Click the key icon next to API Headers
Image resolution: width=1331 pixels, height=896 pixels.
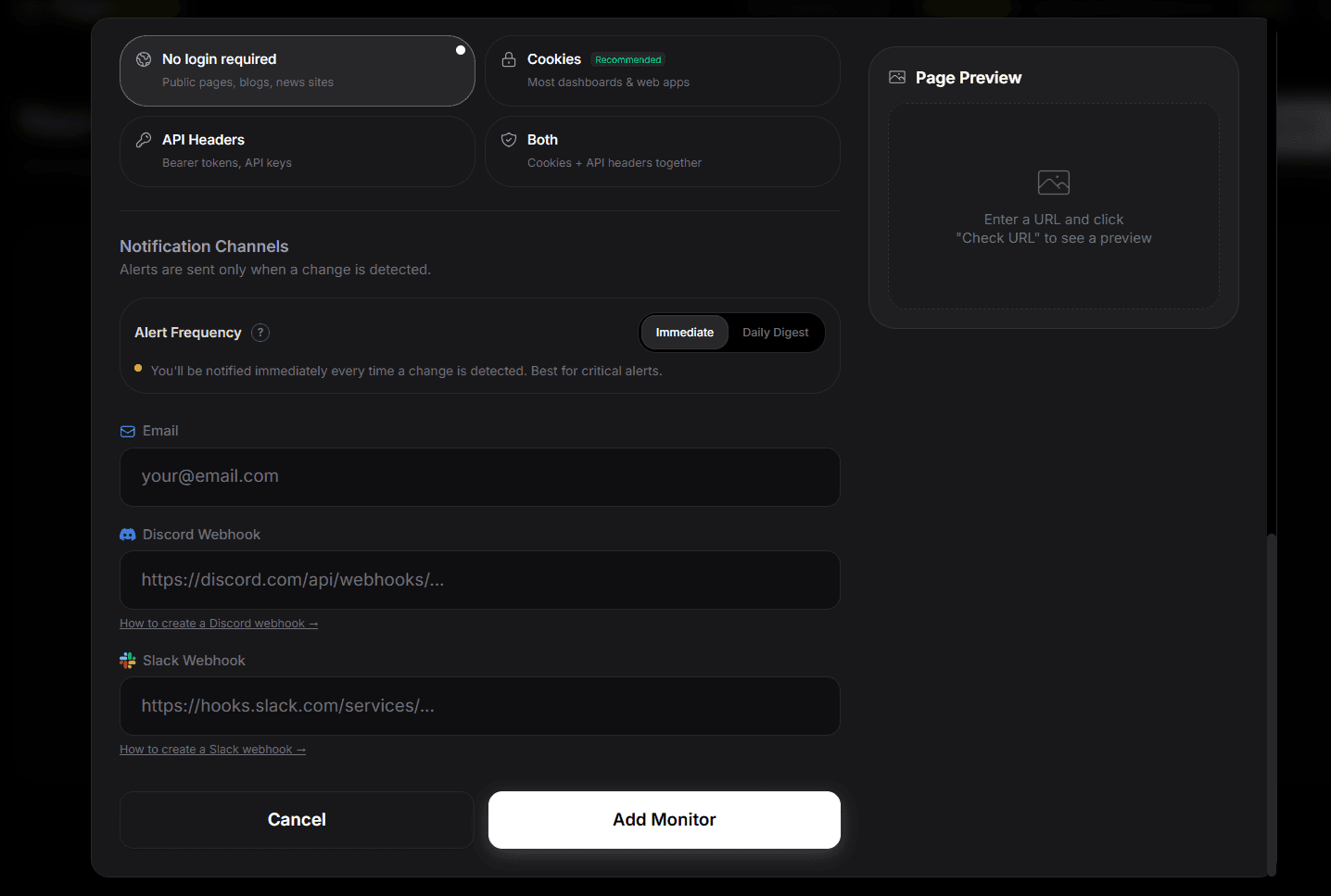click(144, 139)
